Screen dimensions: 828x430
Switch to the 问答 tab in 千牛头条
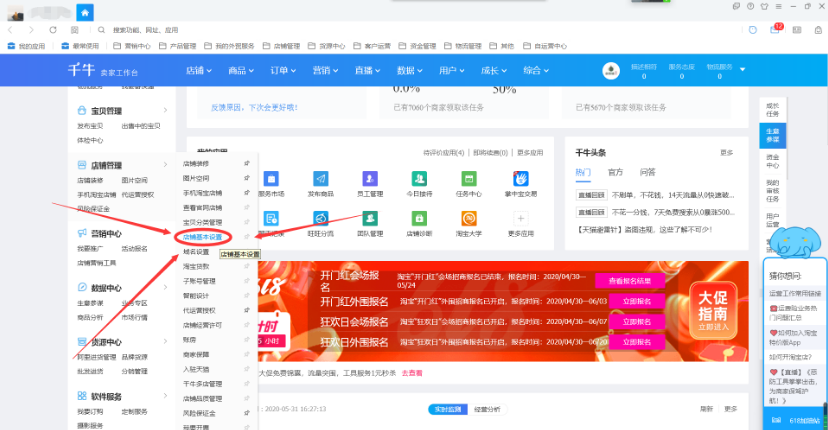click(x=647, y=172)
